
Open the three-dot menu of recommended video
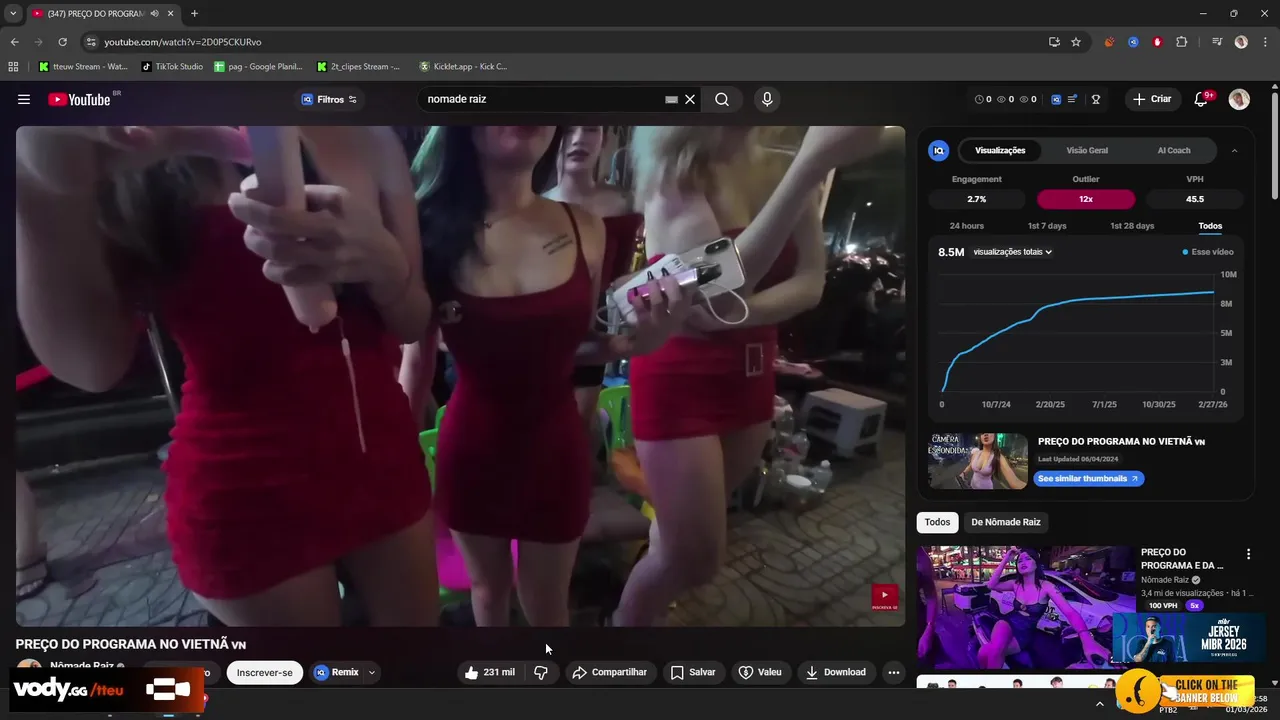[1248, 554]
